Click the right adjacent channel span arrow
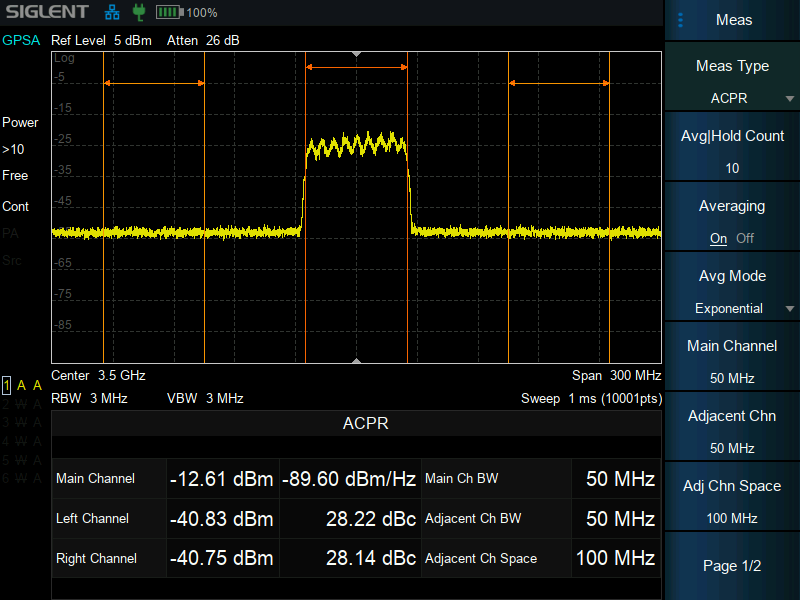 tap(559, 83)
